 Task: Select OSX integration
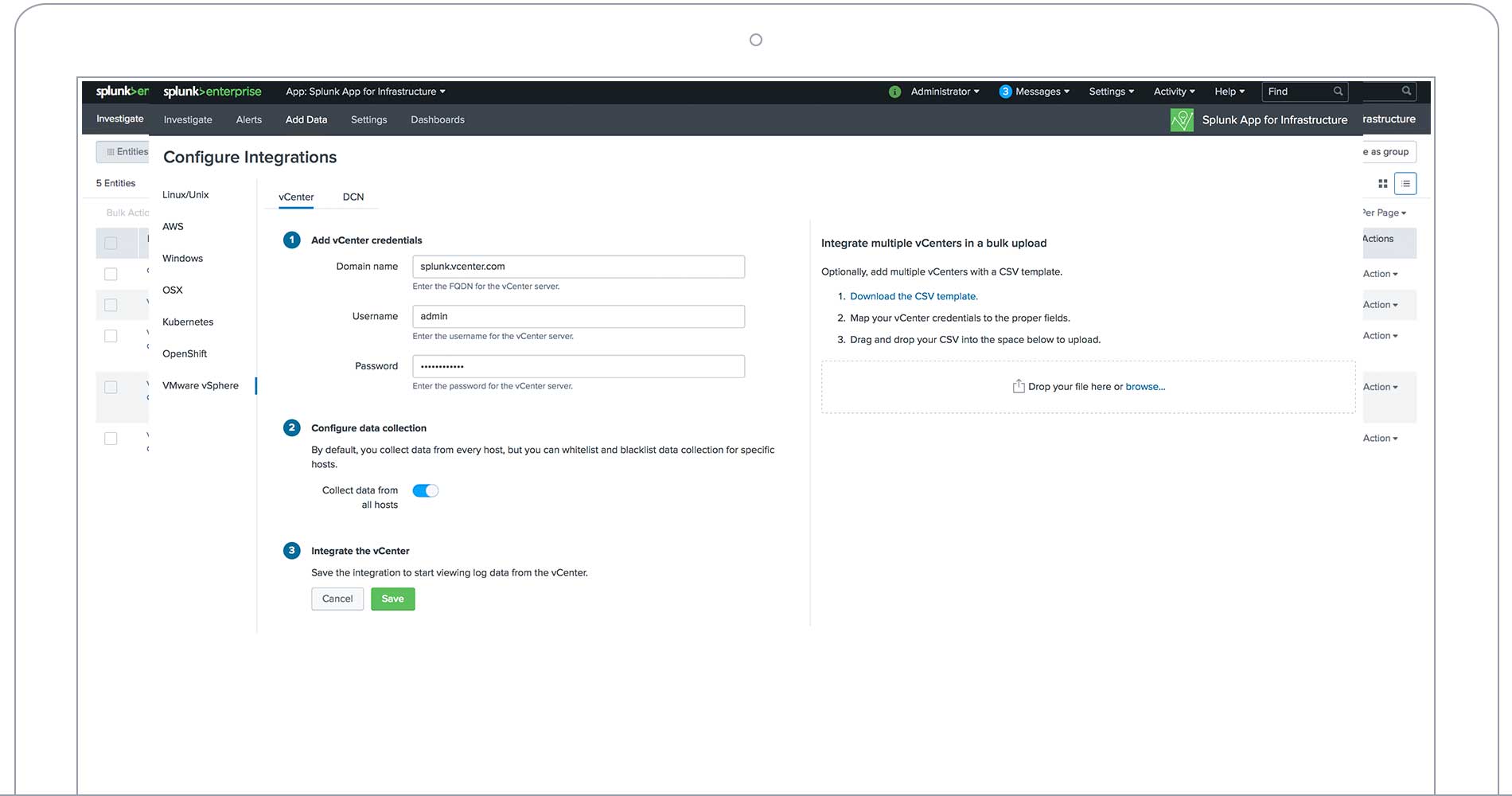tap(173, 291)
